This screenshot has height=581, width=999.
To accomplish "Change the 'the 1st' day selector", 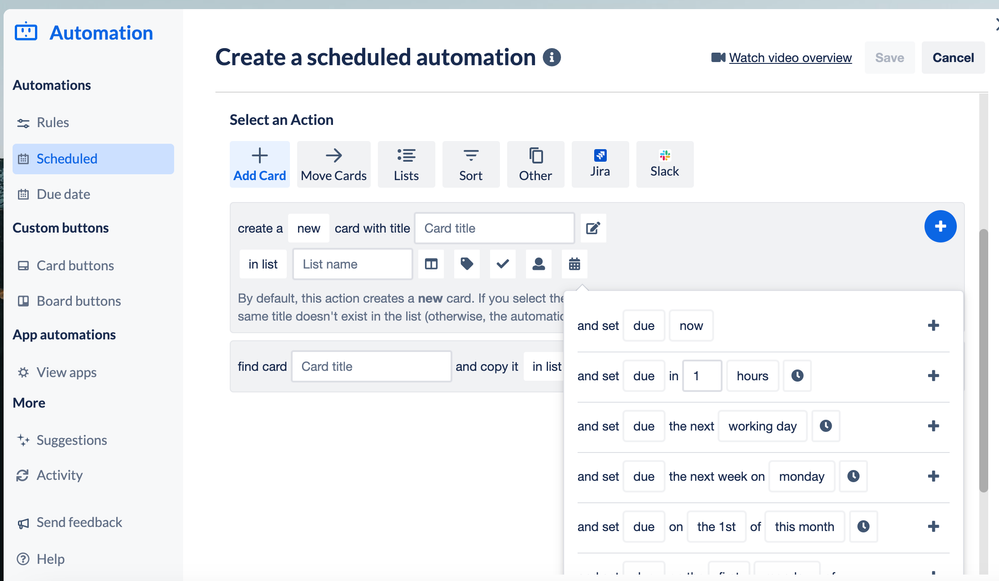I will pos(716,527).
